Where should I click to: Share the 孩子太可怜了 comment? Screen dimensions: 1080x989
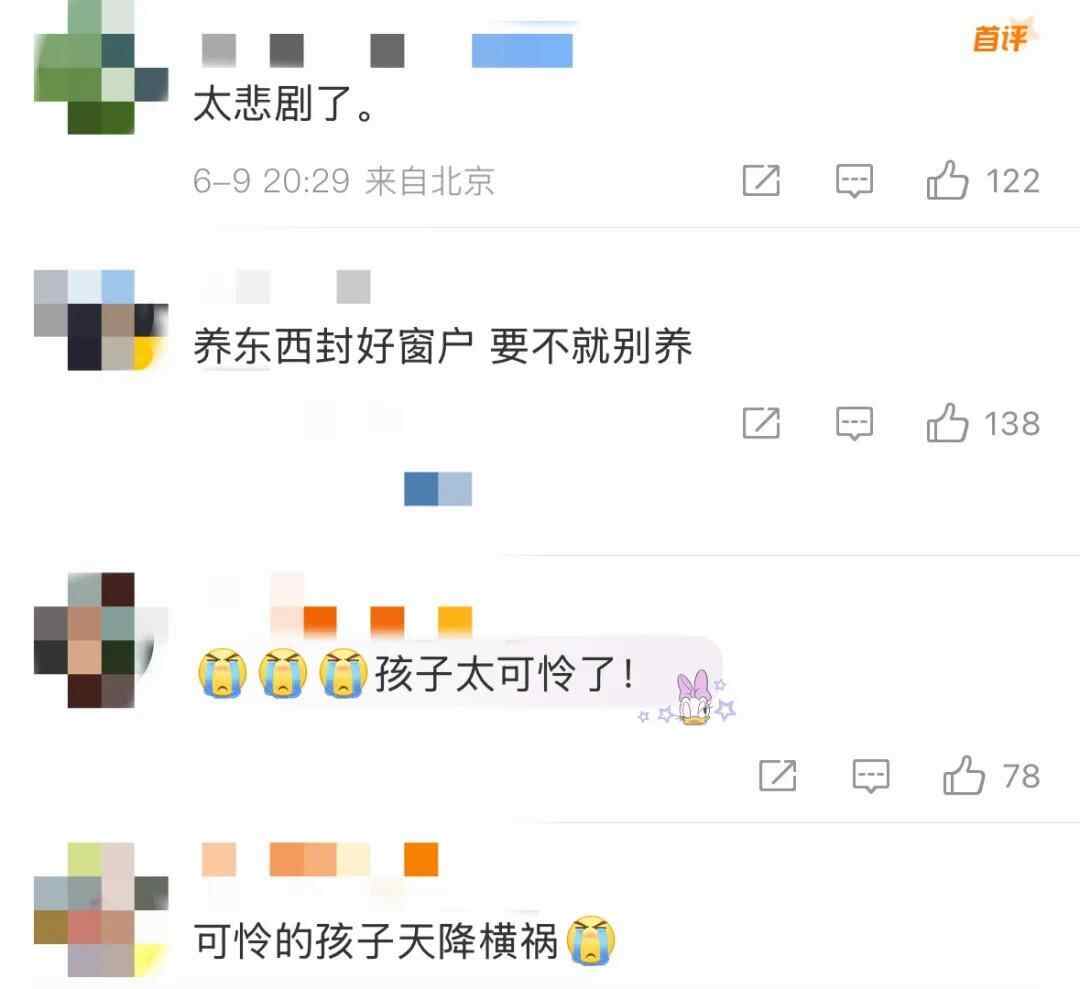click(778, 775)
